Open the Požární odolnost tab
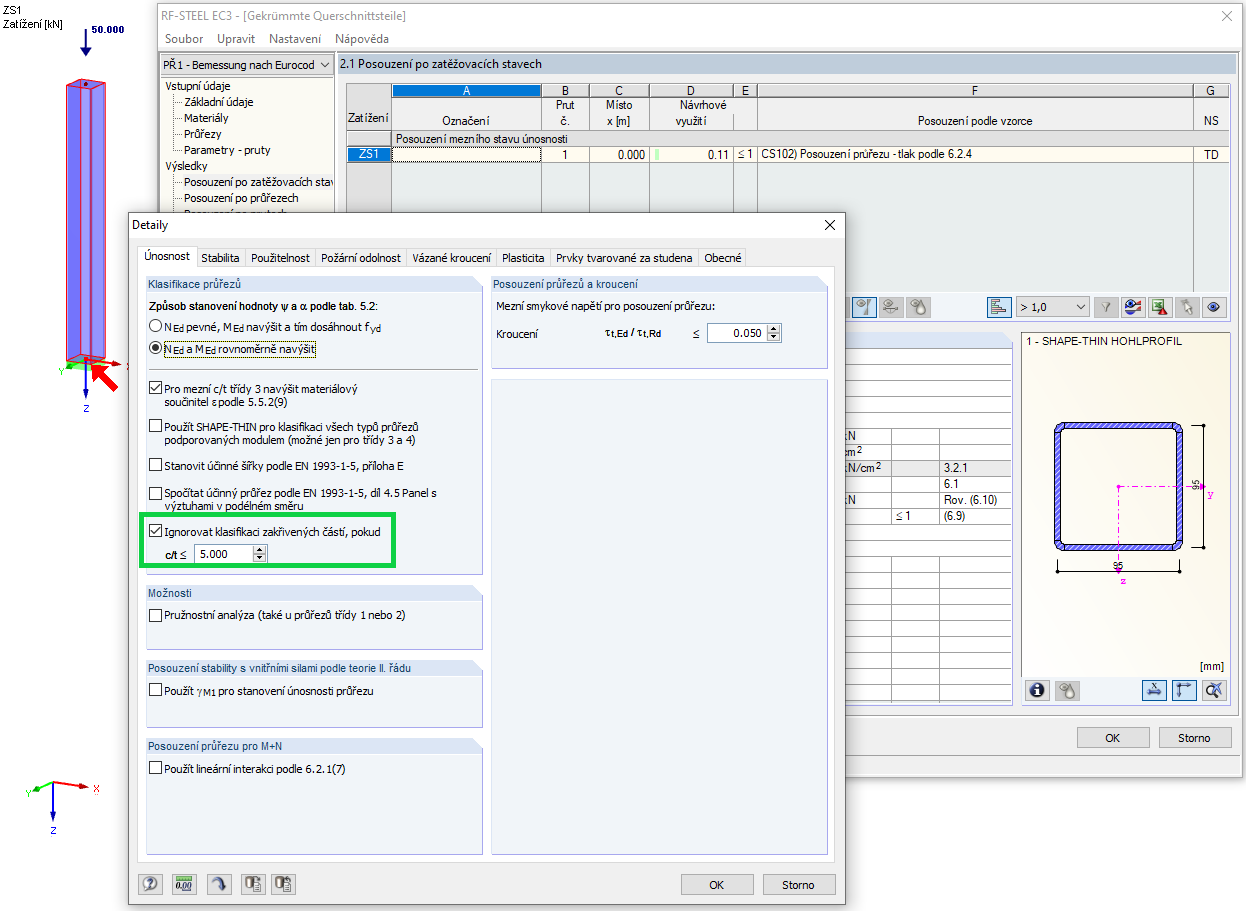The image size is (1246, 911). (x=361, y=258)
